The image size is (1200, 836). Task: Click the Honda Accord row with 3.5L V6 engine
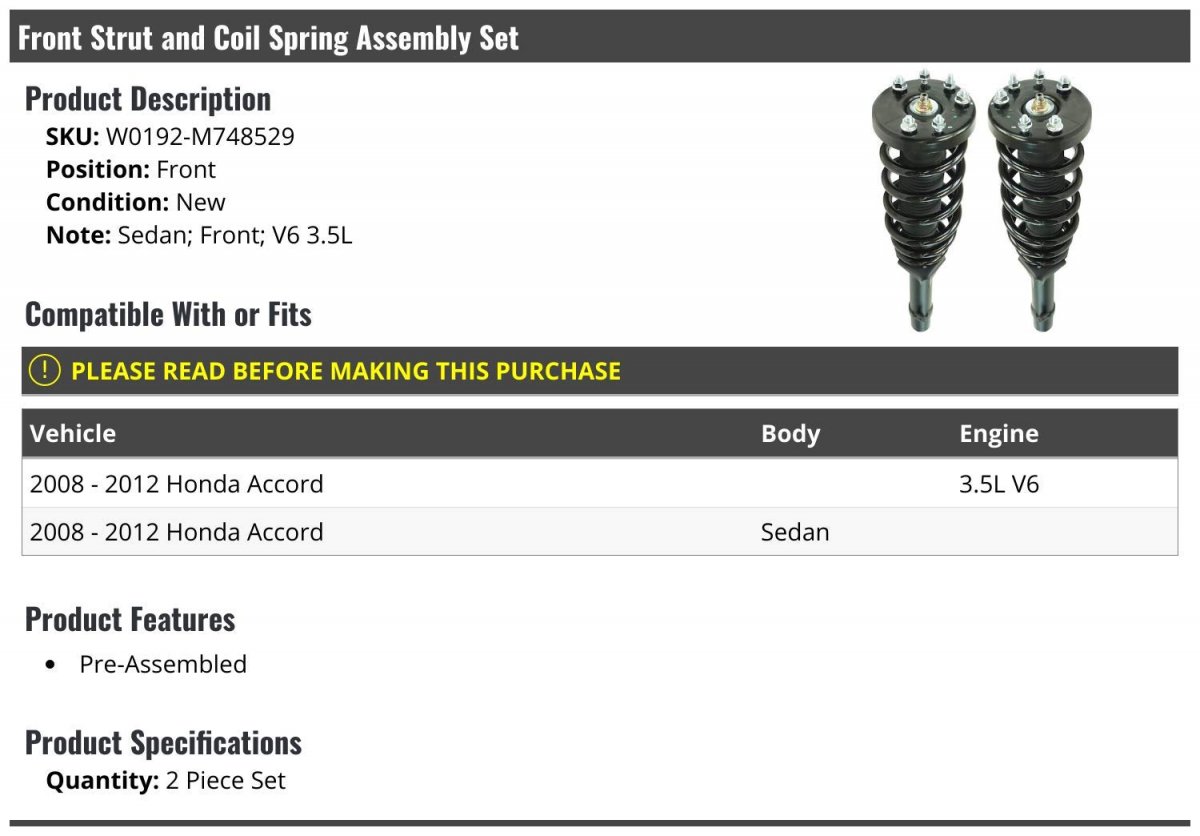click(x=600, y=484)
